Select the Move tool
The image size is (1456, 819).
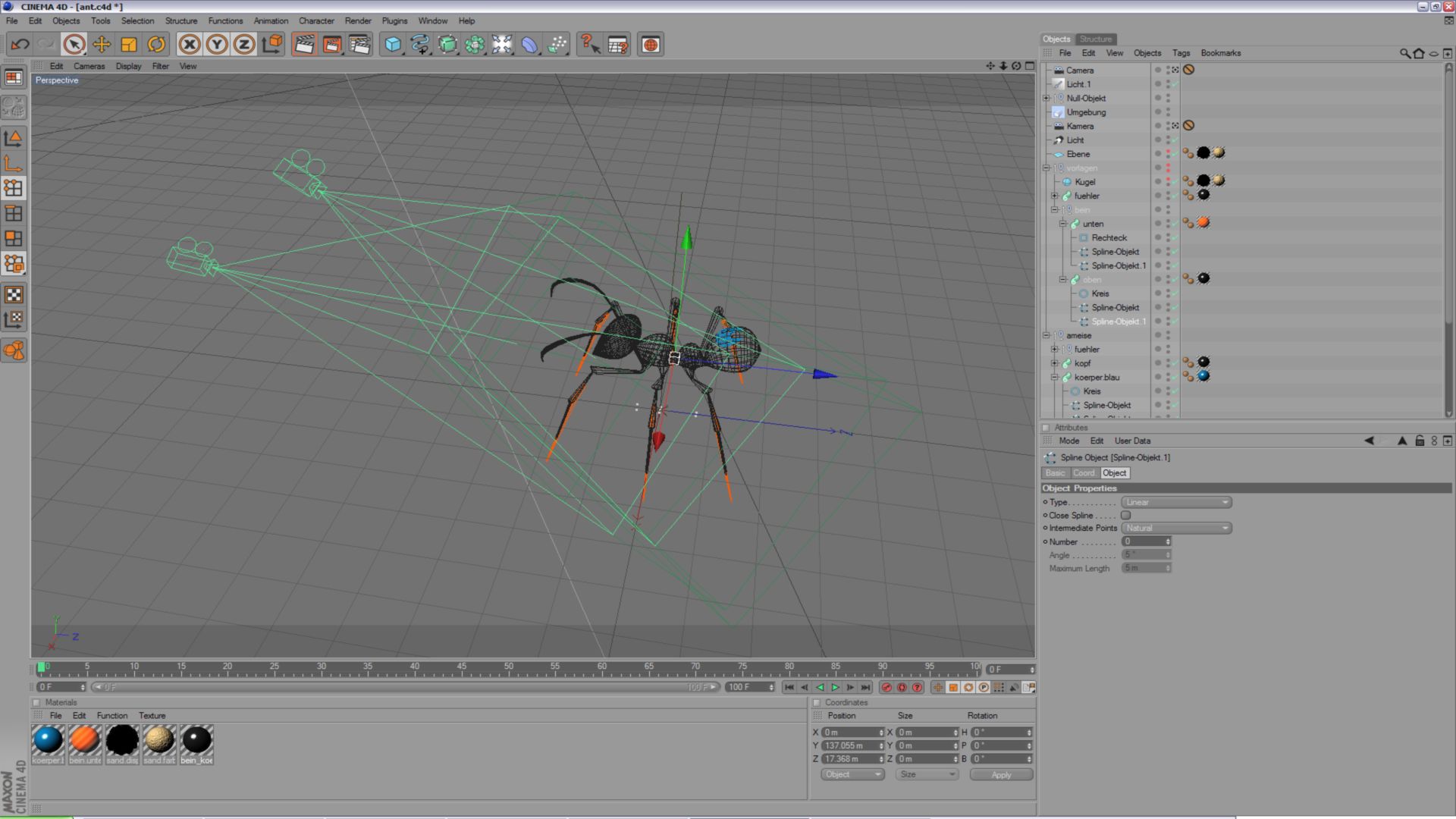coord(102,45)
